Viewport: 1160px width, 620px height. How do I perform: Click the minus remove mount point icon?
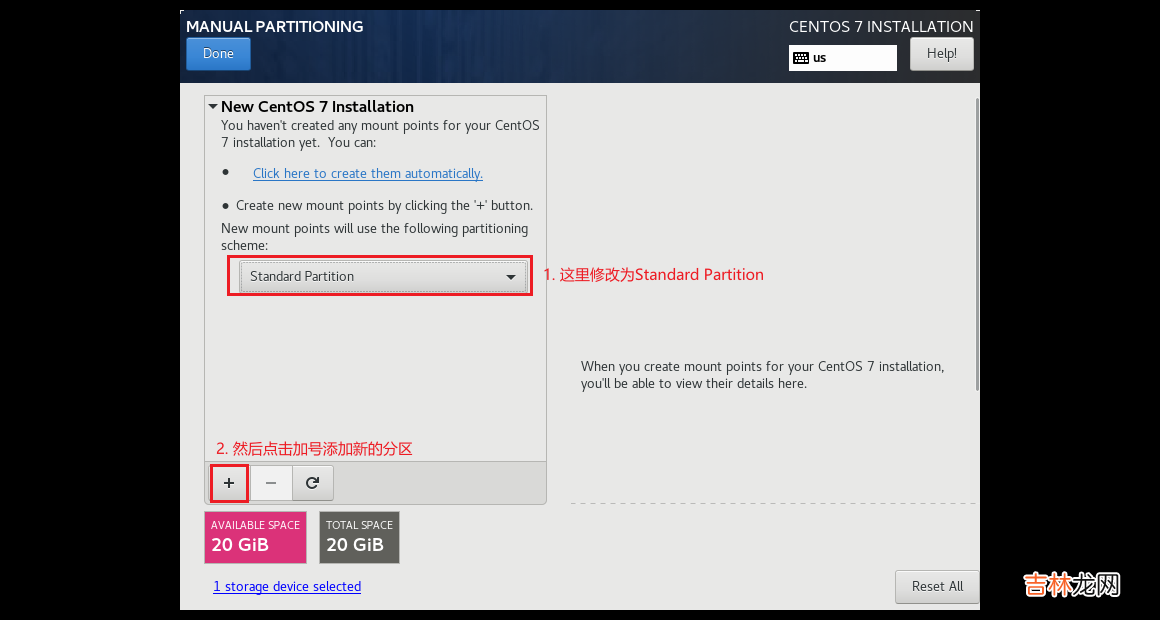271,483
